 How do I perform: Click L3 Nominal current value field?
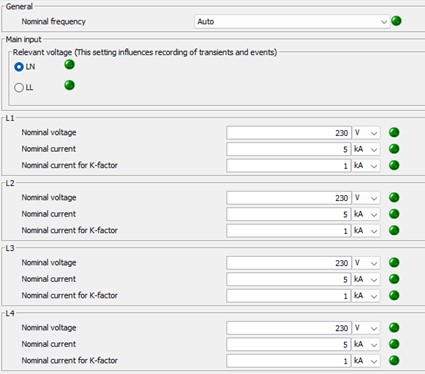point(289,279)
